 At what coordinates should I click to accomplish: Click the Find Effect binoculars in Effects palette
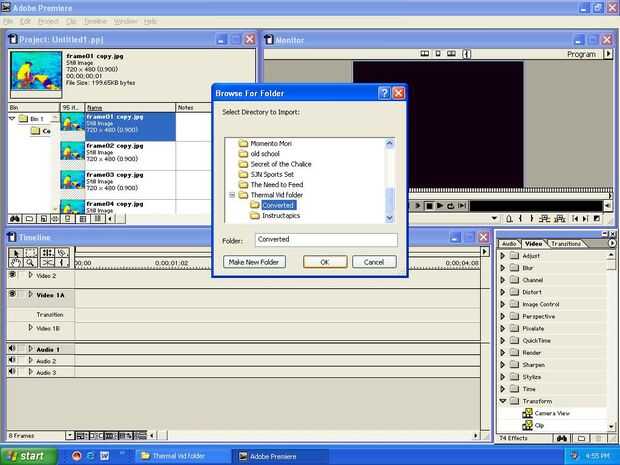[561, 438]
